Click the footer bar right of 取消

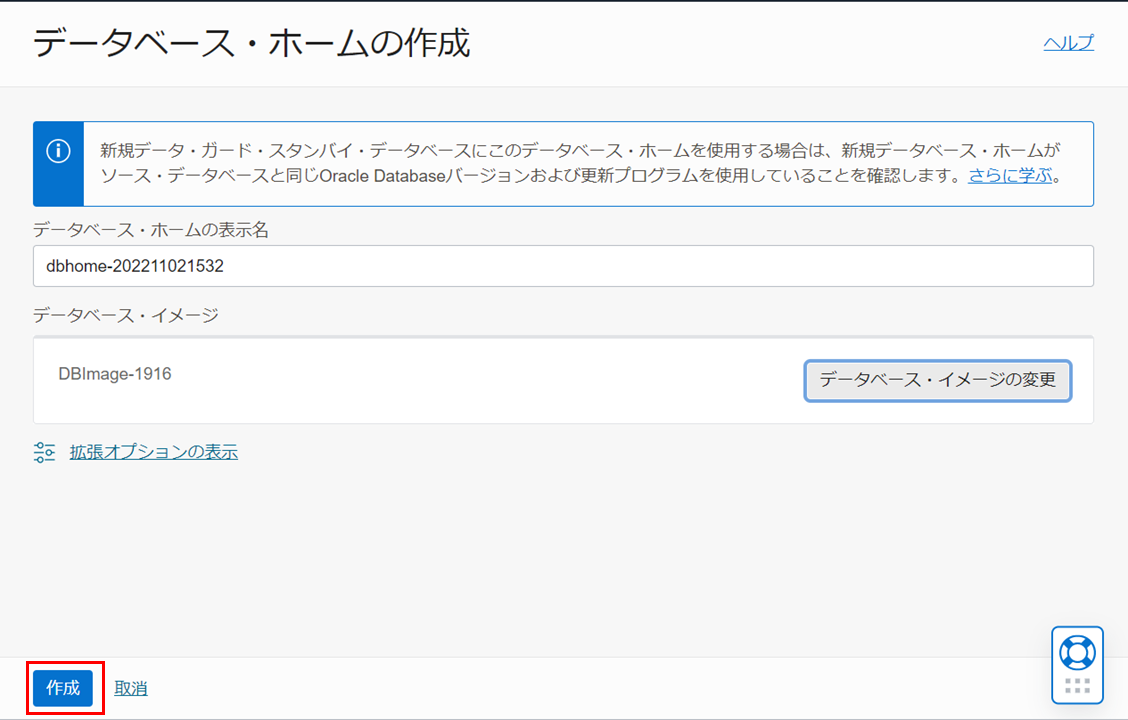point(600,688)
